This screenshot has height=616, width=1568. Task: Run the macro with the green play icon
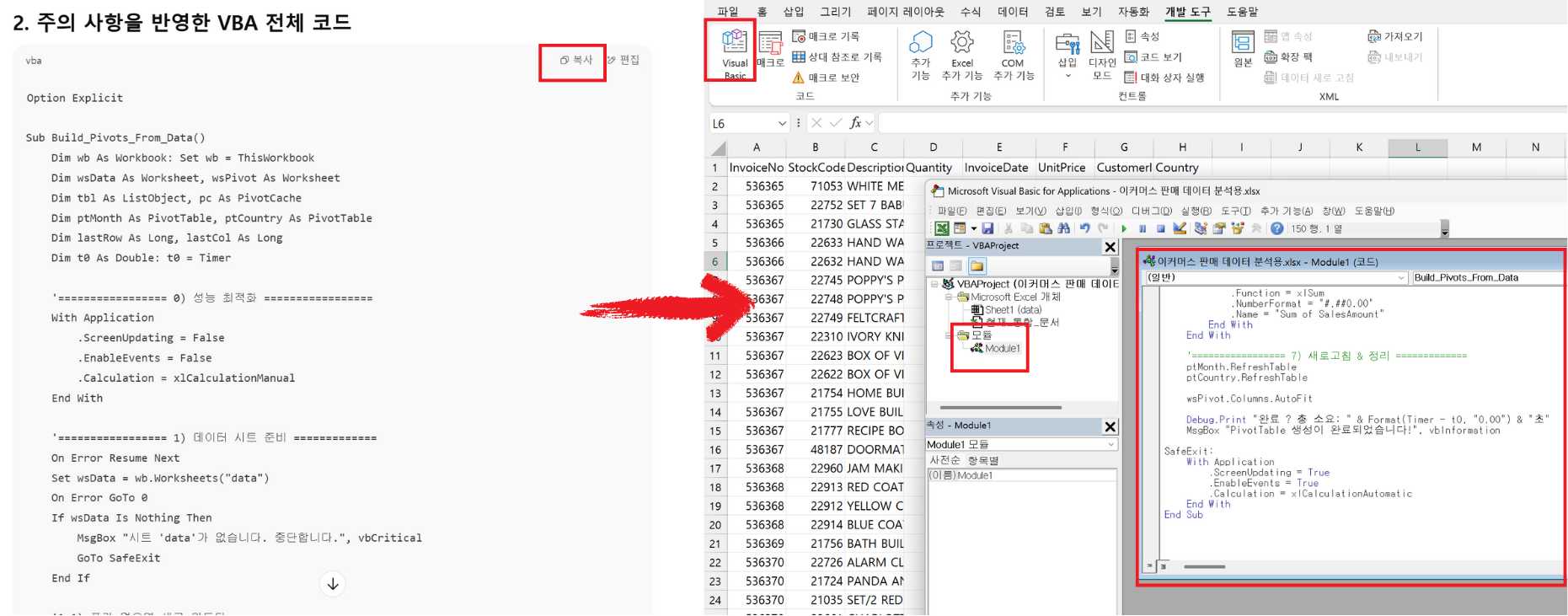(x=1124, y=228)
